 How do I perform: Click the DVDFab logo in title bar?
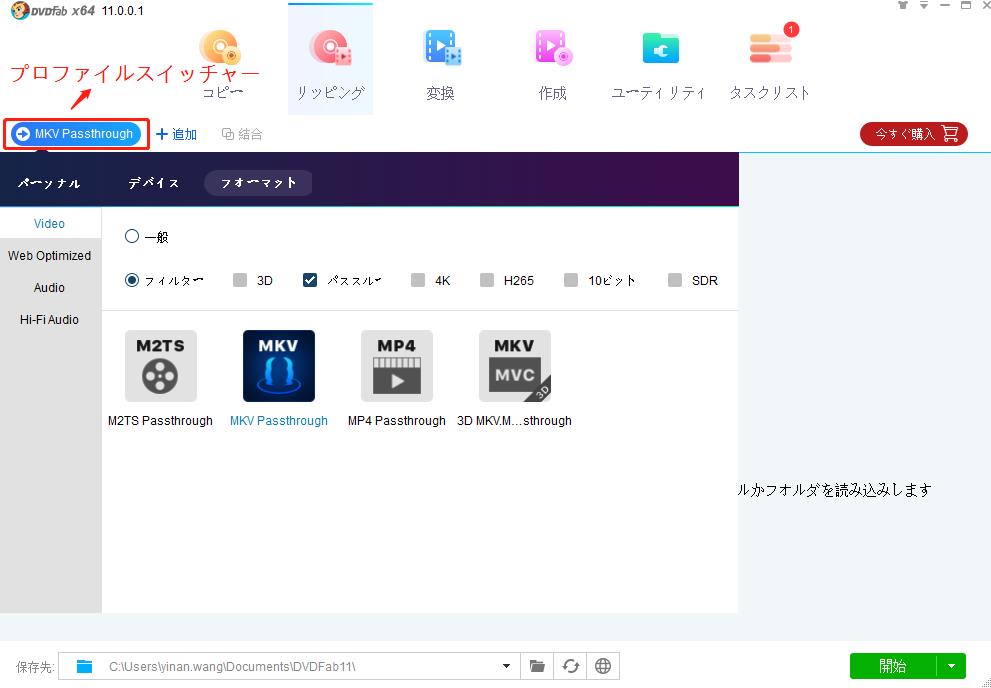(x=20, y=10)
